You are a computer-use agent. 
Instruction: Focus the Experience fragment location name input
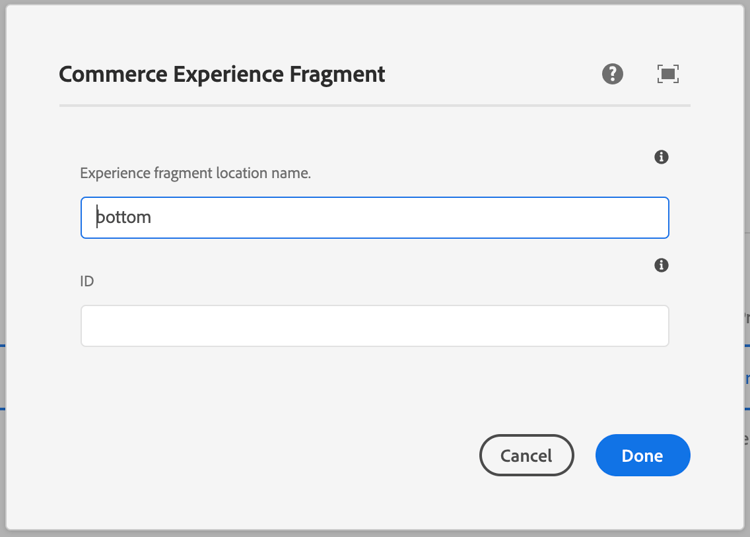tap(374, 217)
